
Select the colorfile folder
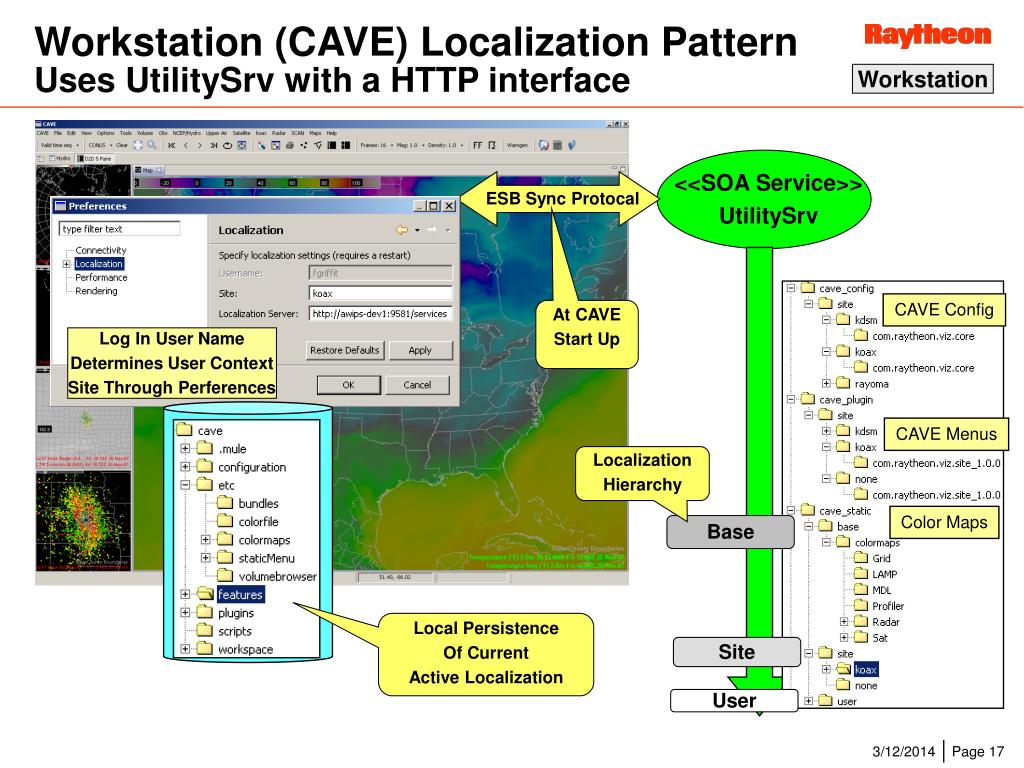(x=248, y=522)
